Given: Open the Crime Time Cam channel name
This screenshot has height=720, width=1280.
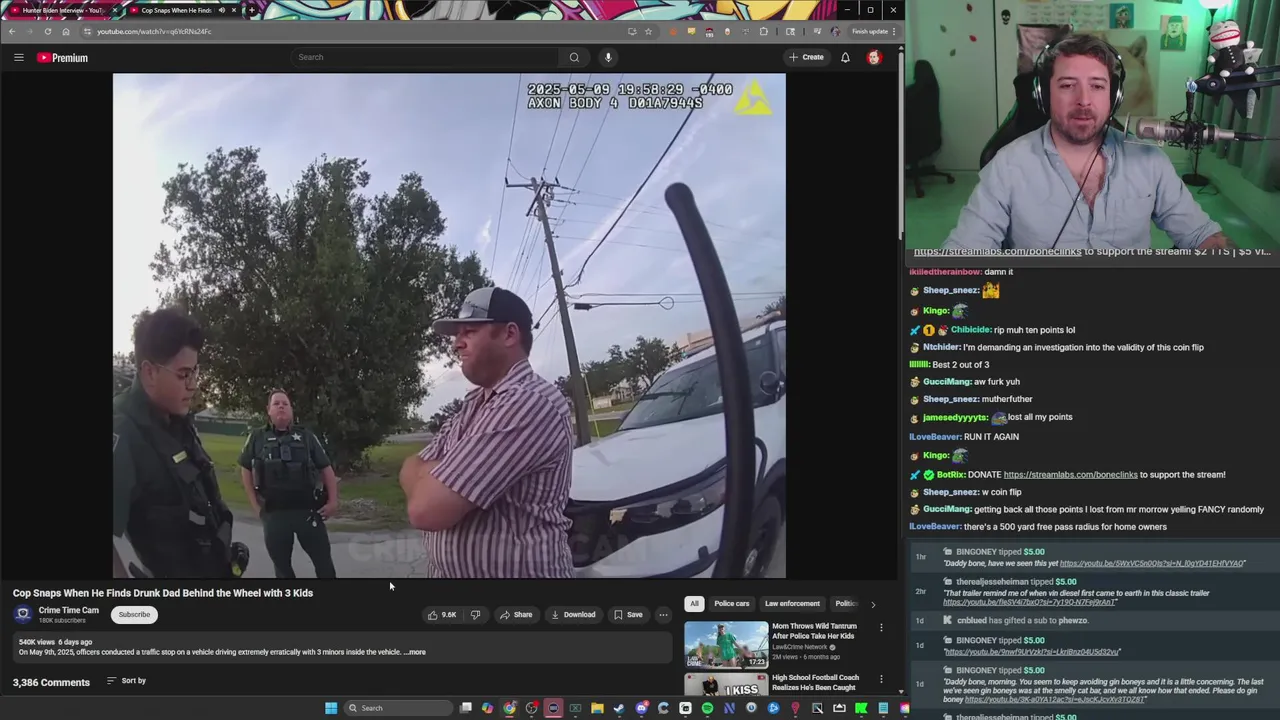Looking at the screenshot, I should (x=68, y=610).
